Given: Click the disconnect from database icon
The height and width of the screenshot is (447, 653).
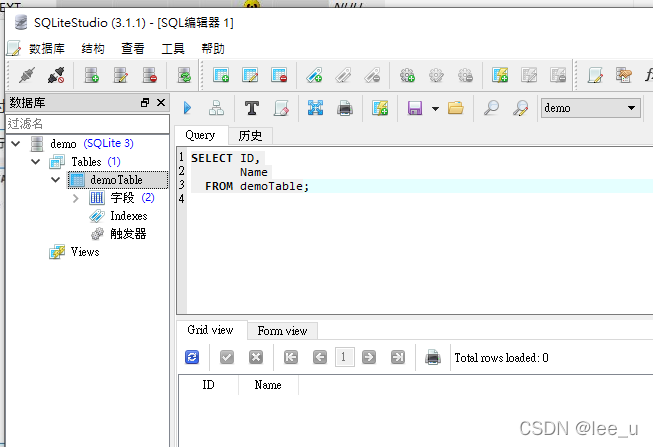Looking at the screenshot, I should tap(56, 75).
